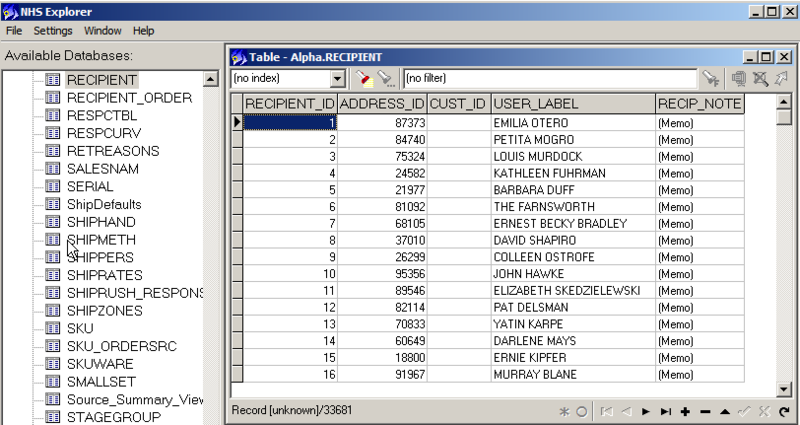Click the table icon beside SHIPZONES
The width and height of the screenshot is (800, 425).
click(53, 310)
